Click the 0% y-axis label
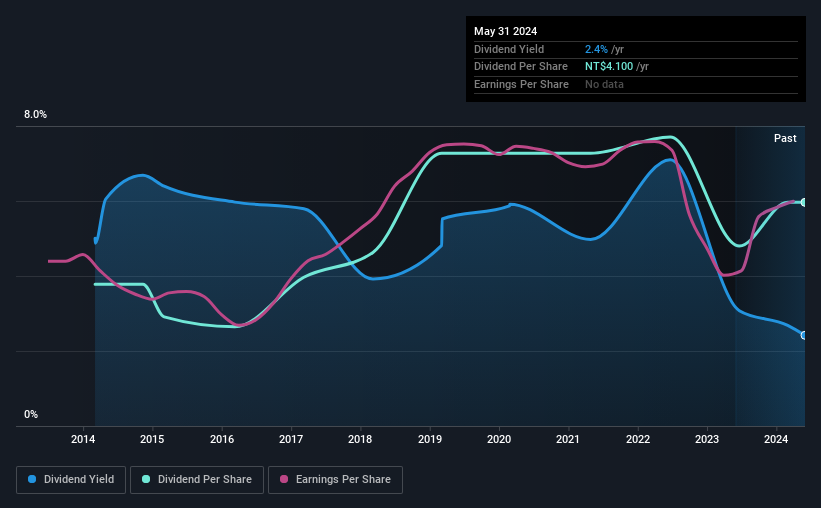Screen dimensions: 821x508 [x=31, y=415]
